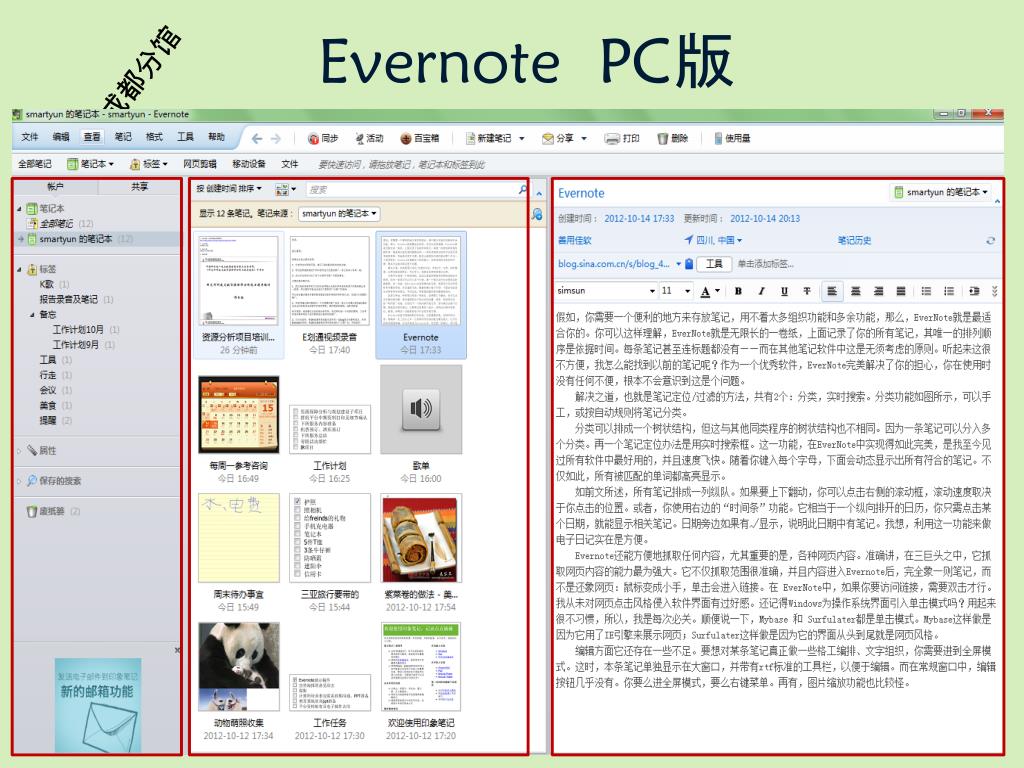Open 使用量 usage info
Screen dimensions: 1024x768
(732, 138)
